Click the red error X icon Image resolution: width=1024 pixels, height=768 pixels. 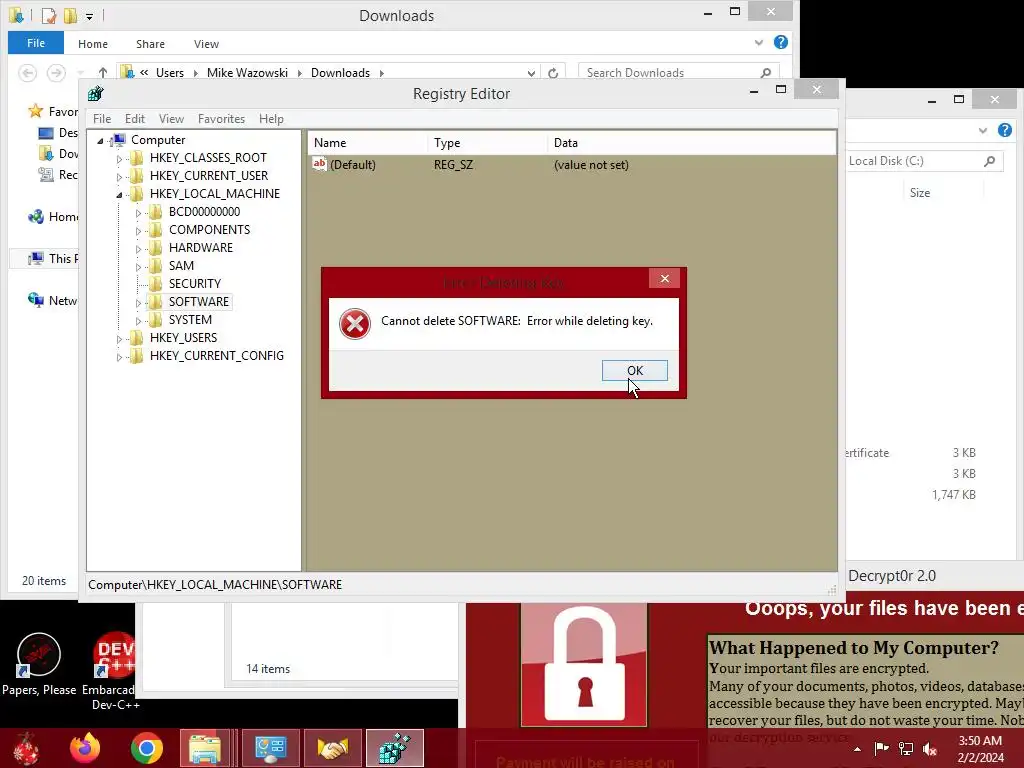pos(355,324)
